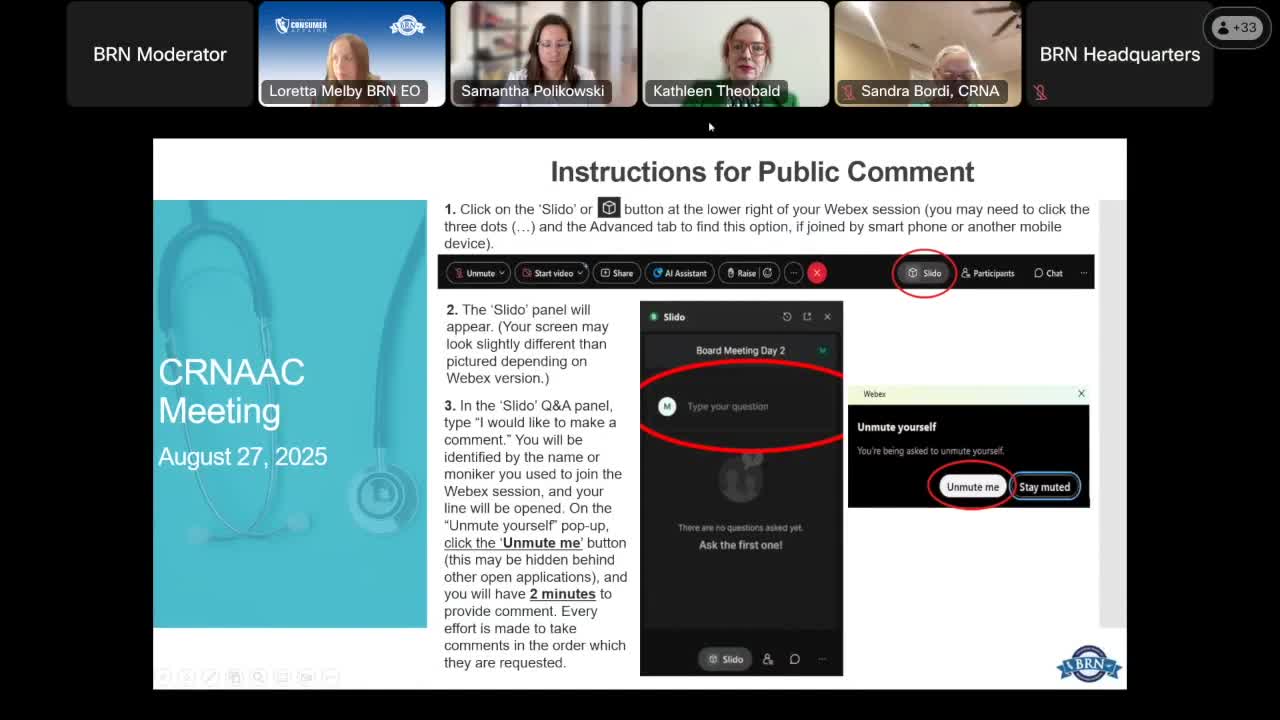Click the Unmute me button
Viewport: 1280px width, 720px height.
click(x=972, y=487)
